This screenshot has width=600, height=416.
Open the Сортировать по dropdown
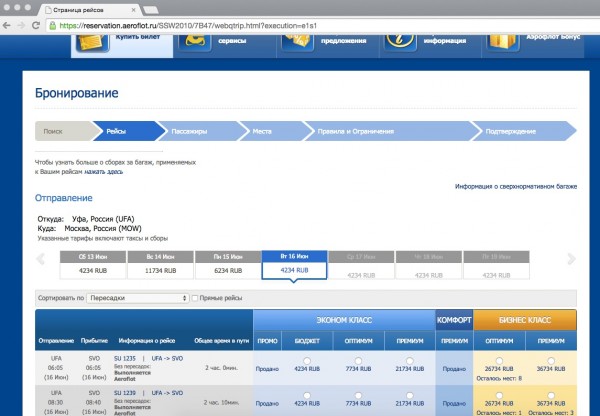click(137, 298)
